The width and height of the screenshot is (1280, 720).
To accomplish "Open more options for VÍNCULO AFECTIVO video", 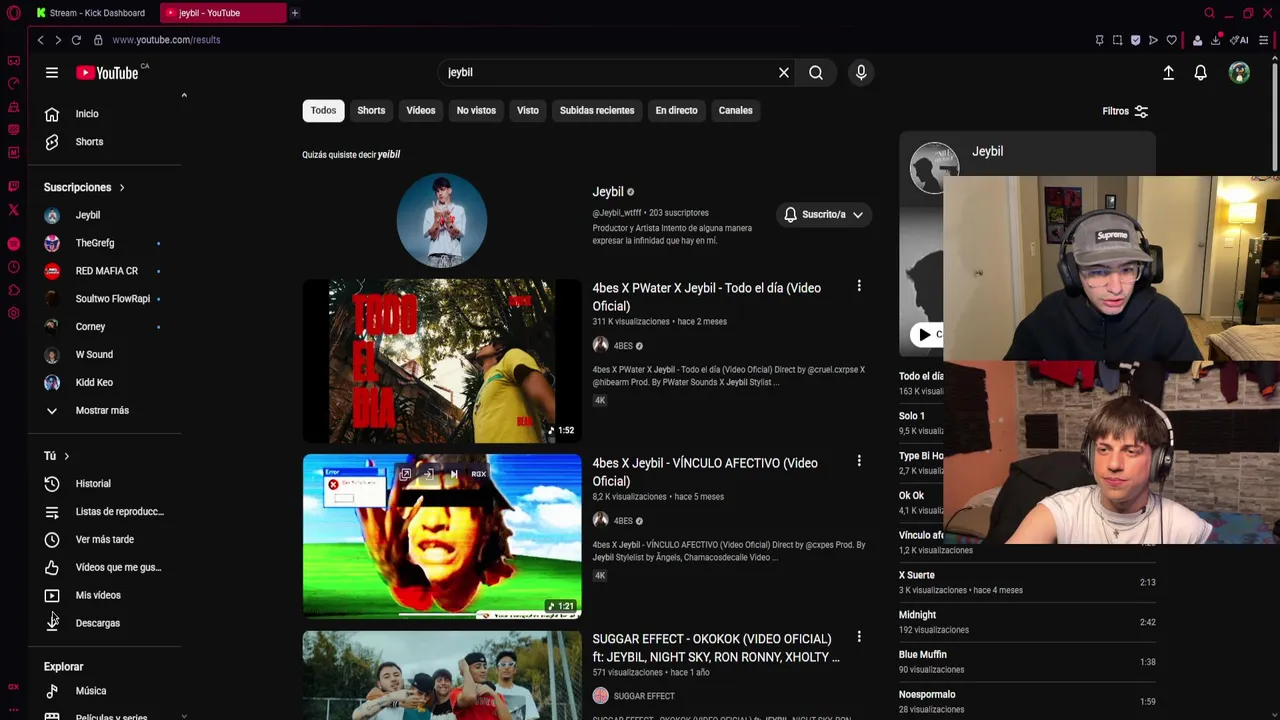I will (x=858, y=461).
